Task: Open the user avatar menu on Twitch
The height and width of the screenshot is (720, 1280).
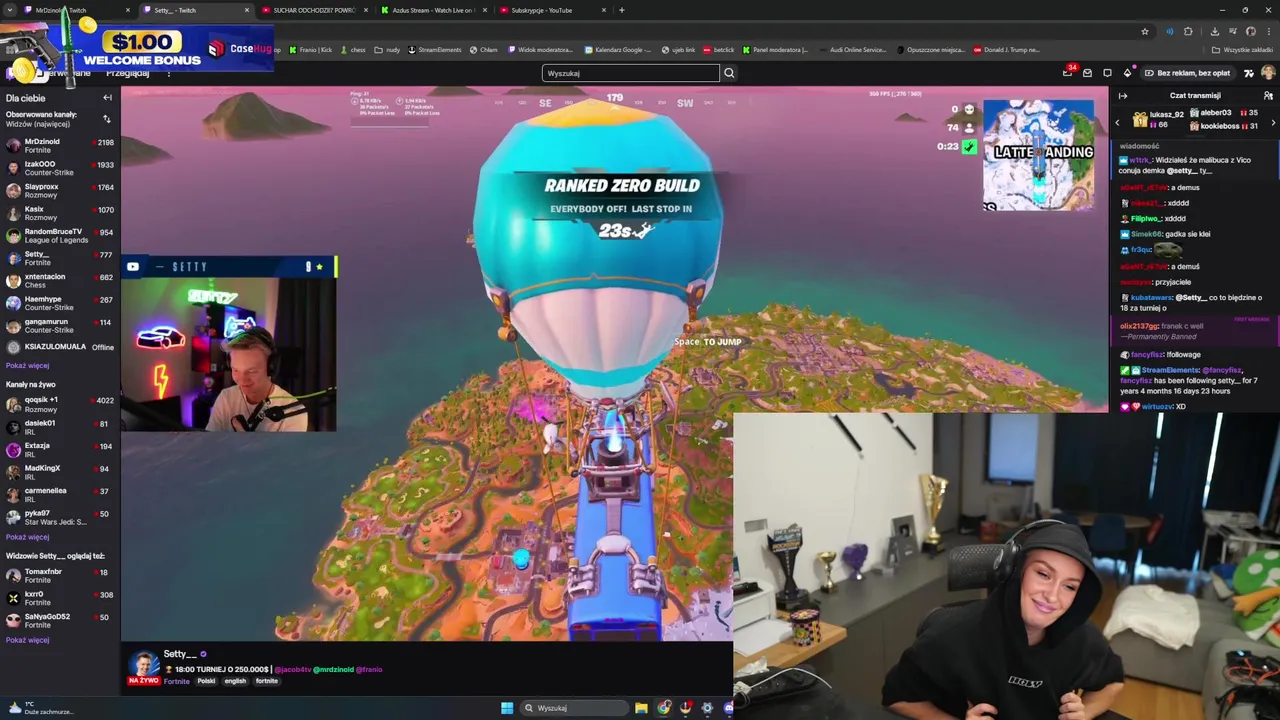Action: pyautogui.click(x=1268, y=73)
